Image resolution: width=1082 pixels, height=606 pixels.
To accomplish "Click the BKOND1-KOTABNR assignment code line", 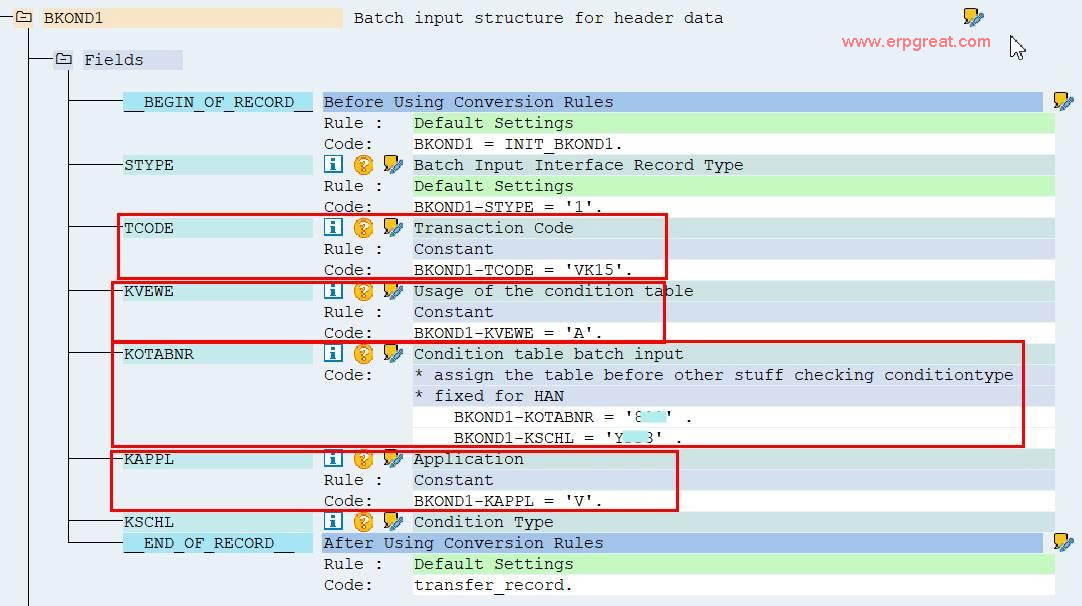I will 573,417.
